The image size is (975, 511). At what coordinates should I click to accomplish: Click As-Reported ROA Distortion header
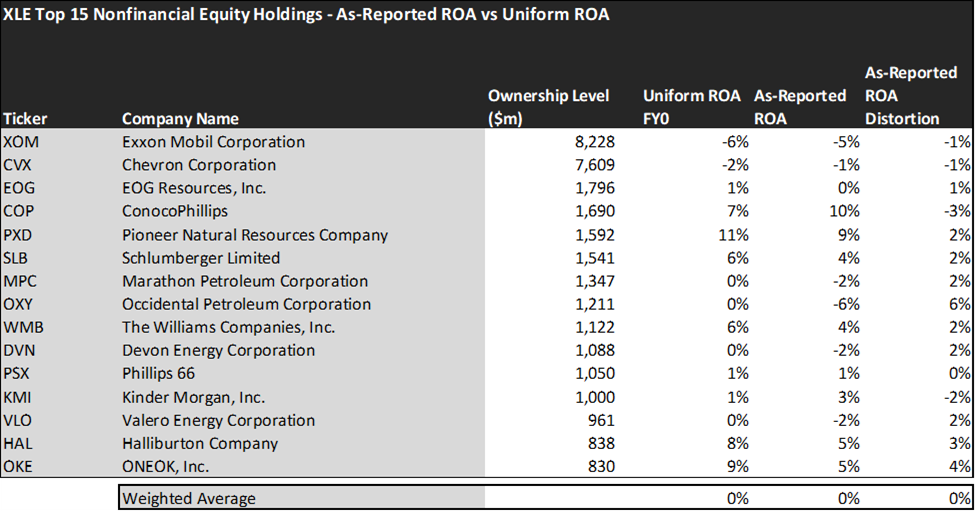911,96
